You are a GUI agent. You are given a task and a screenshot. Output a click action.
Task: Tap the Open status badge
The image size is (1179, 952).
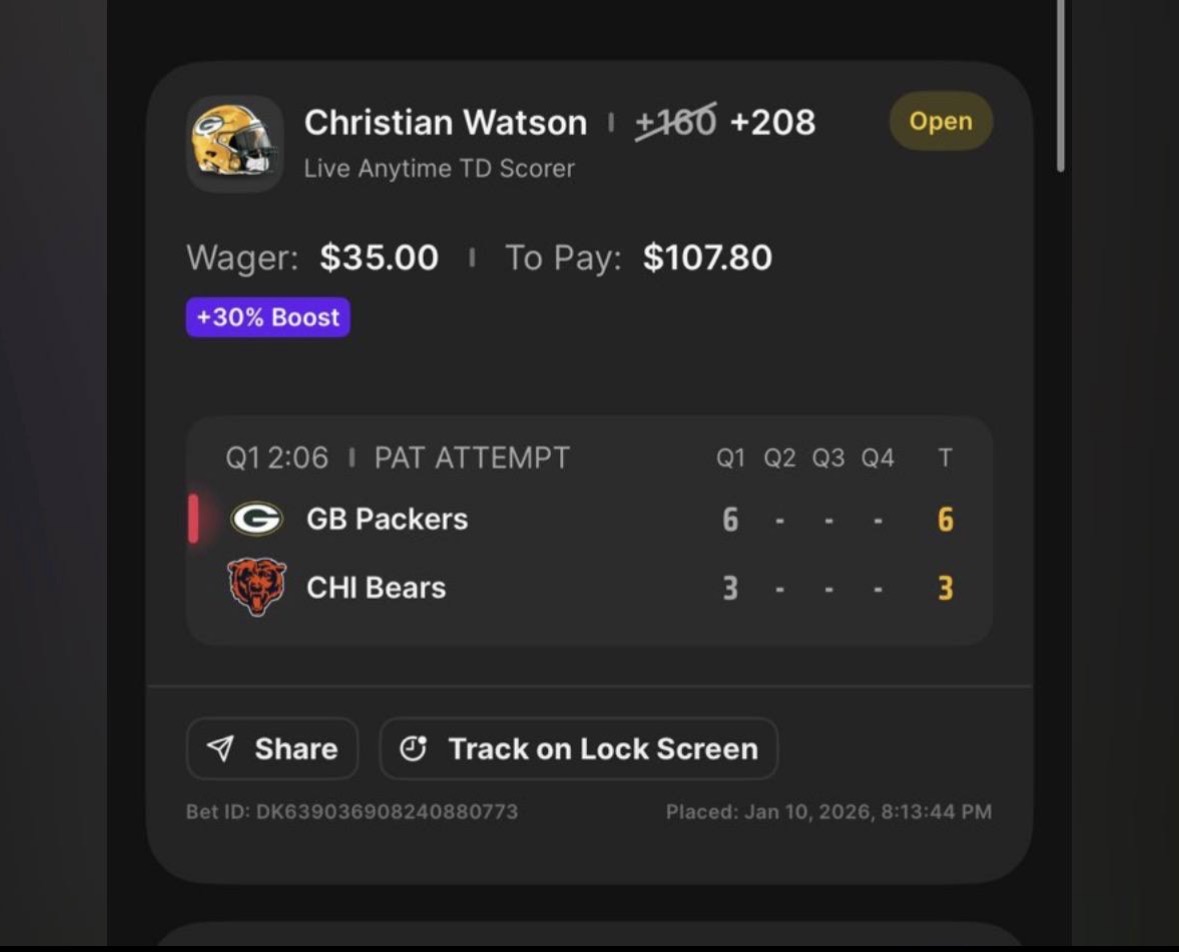tap(940, 121)
